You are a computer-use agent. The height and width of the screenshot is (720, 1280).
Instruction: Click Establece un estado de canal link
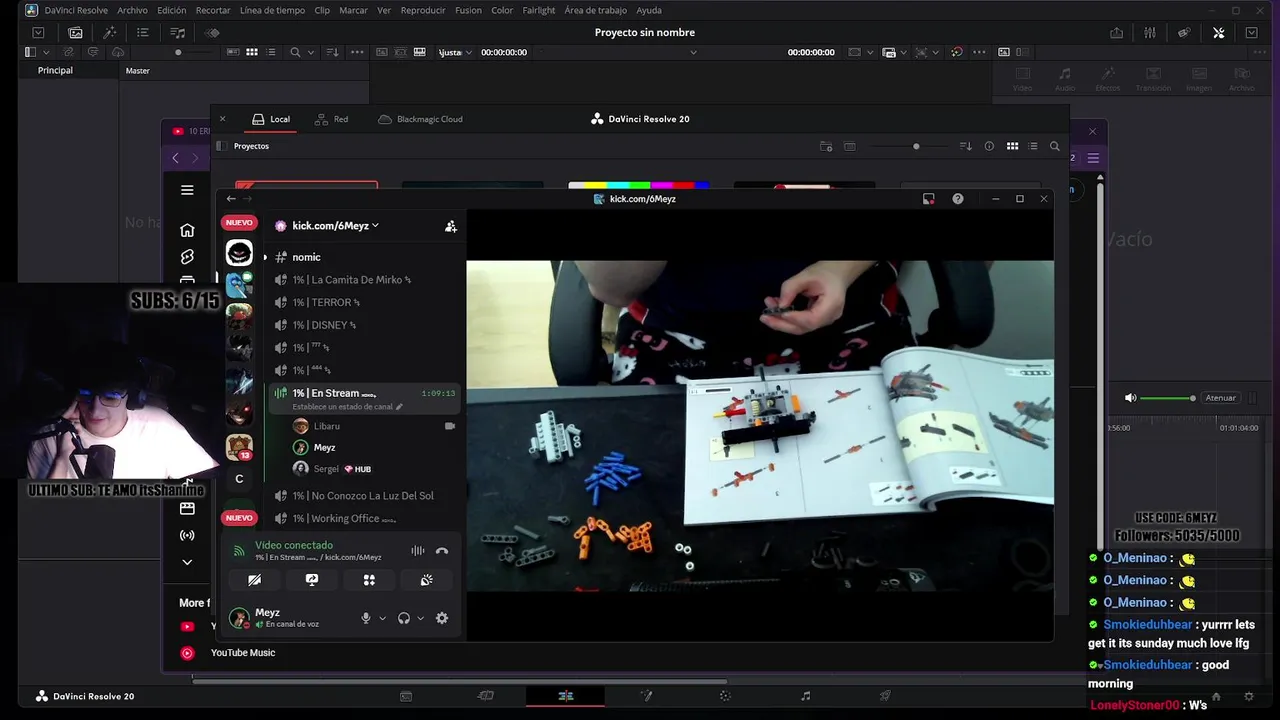coord(347,407)
